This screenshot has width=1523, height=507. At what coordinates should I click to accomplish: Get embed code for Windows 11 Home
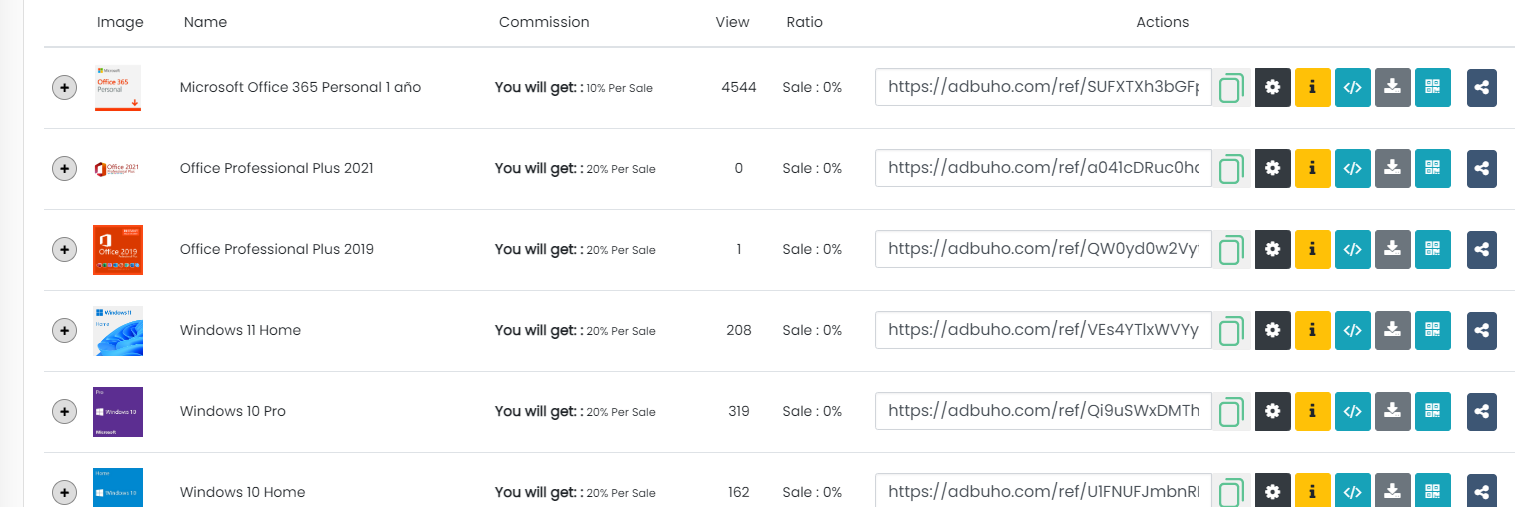(x=1352, y=330)
